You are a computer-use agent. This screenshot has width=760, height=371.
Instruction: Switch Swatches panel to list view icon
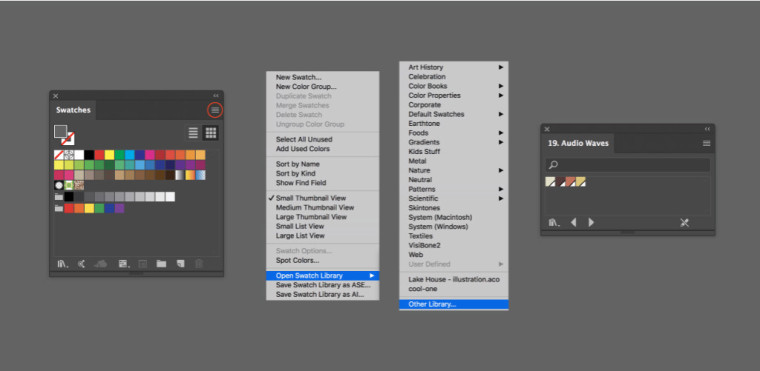[x=193, y=133]
